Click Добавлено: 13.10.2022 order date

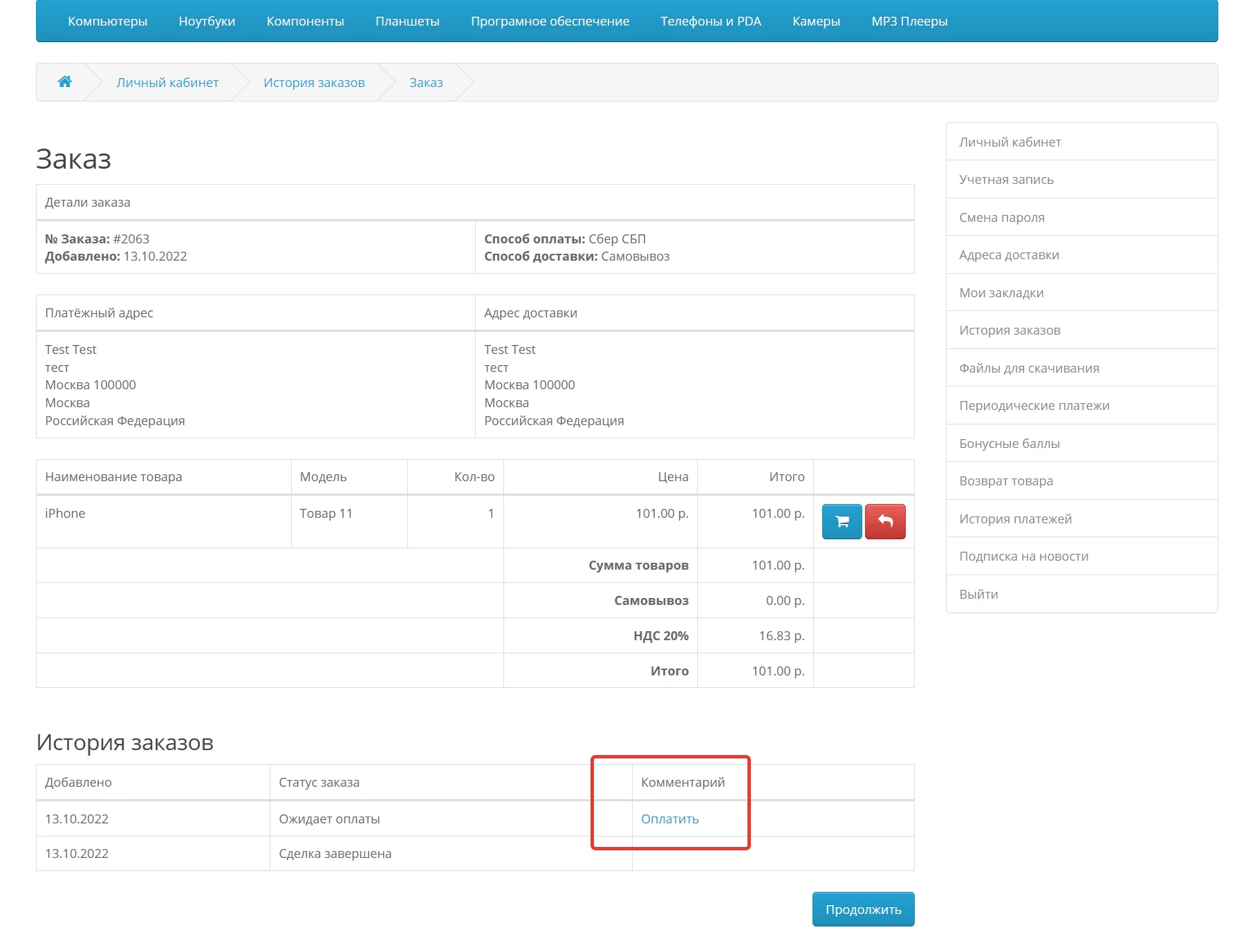115,256
